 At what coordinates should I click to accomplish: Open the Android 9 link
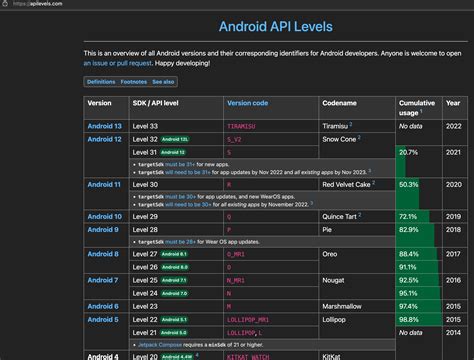103,229
